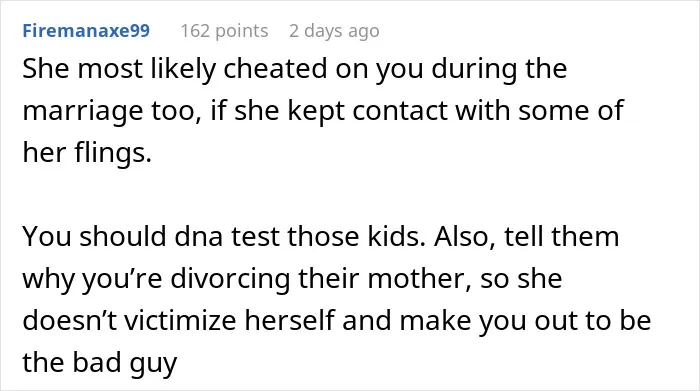
Task: Click the word mother in the comment
Action: click(x=419, y=279)
